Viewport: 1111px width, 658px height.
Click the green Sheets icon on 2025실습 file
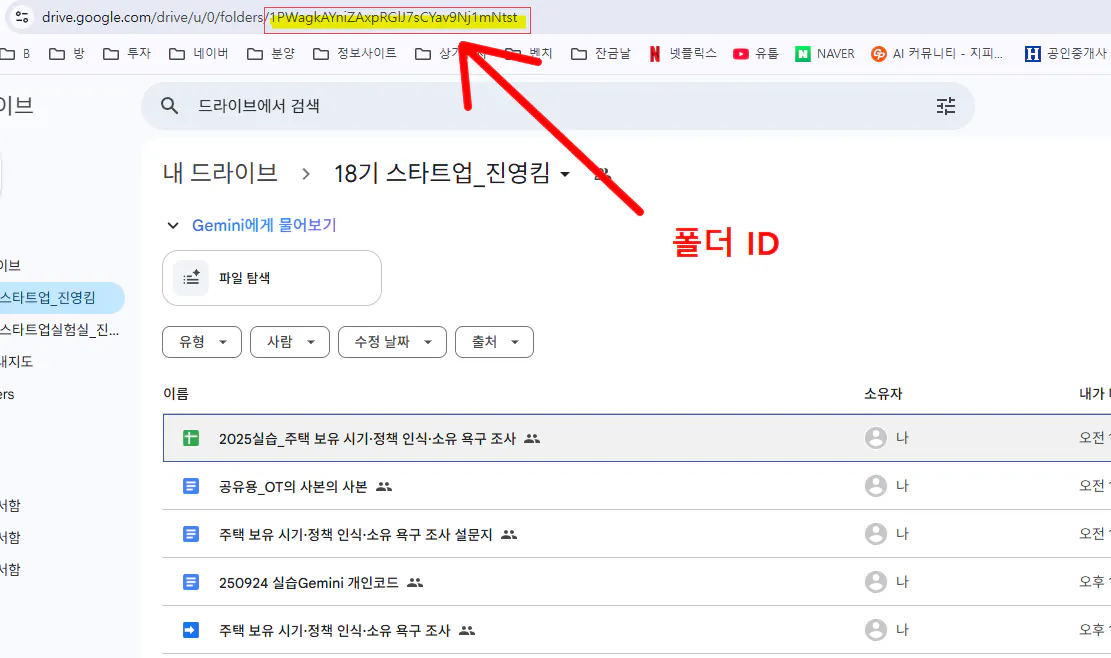[189, 437]
